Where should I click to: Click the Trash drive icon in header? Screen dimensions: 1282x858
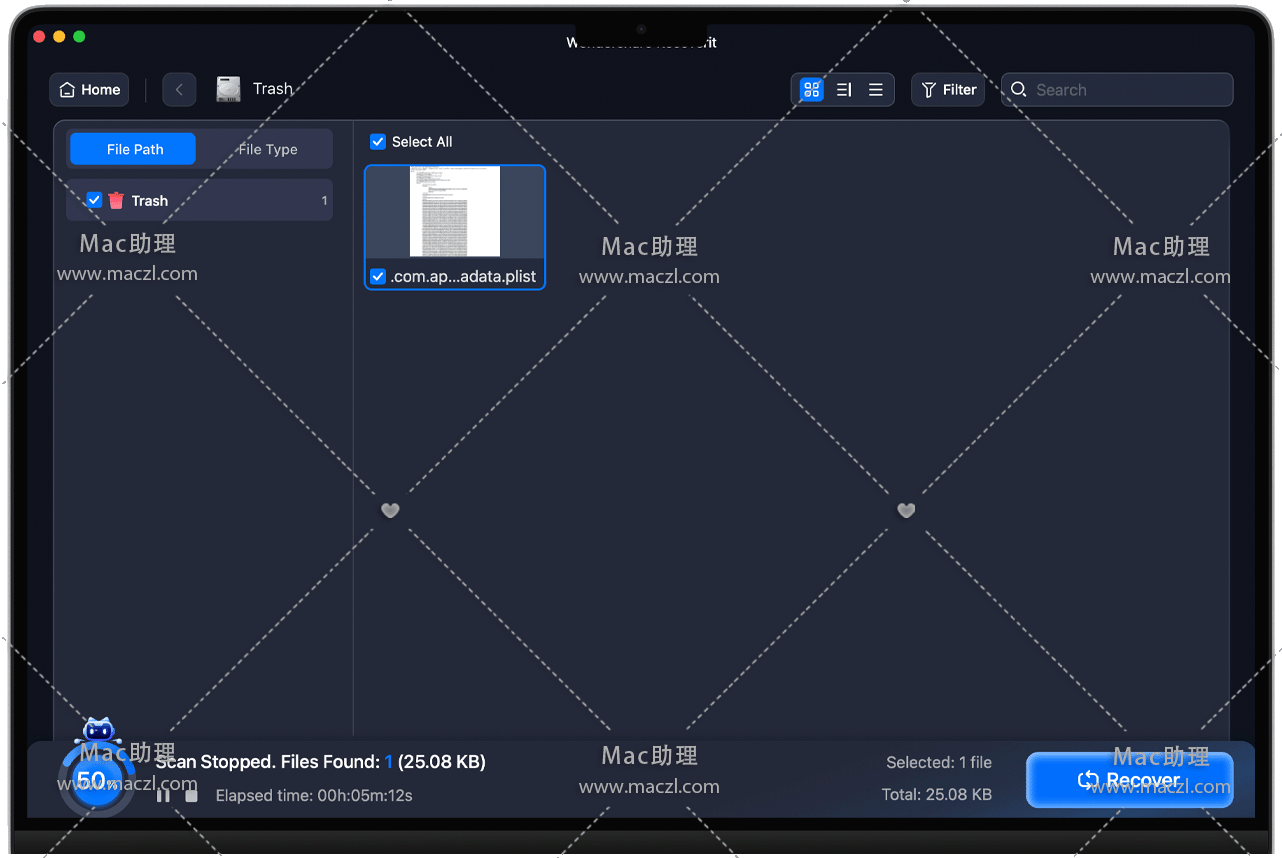(229, 89)
